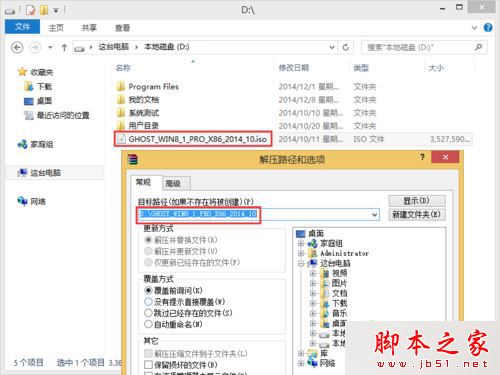The width and height of the screenshot is (500, 375).
Task: Open quick access toolbar customize dropdown
Action: [x=56, y=11]
